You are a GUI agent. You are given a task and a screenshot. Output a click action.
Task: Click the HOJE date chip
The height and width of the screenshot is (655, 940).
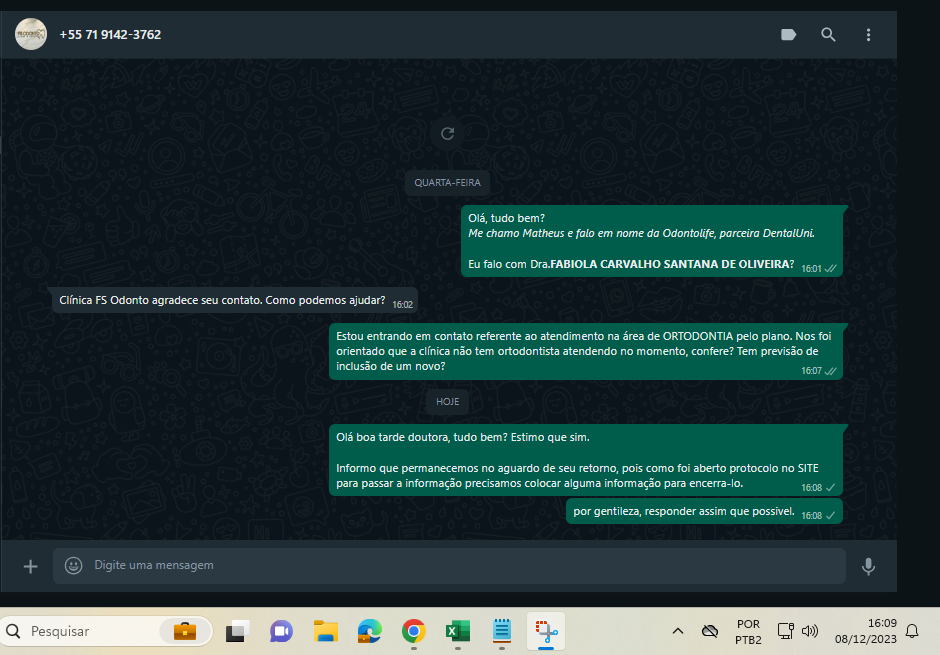[447, 402]
